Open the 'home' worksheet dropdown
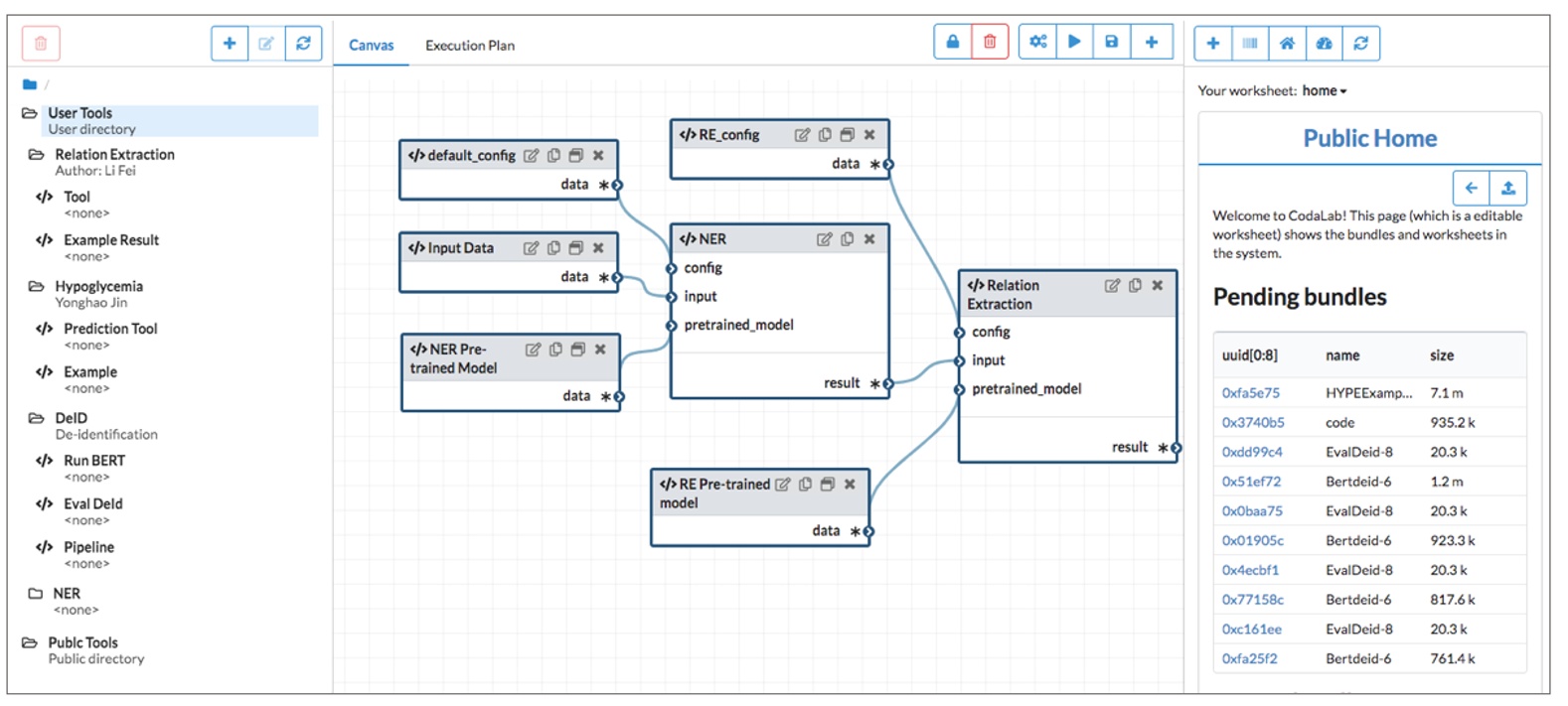Viewport: 1568px width, 706px height. pyautogui.click(x=1326, y=90)
